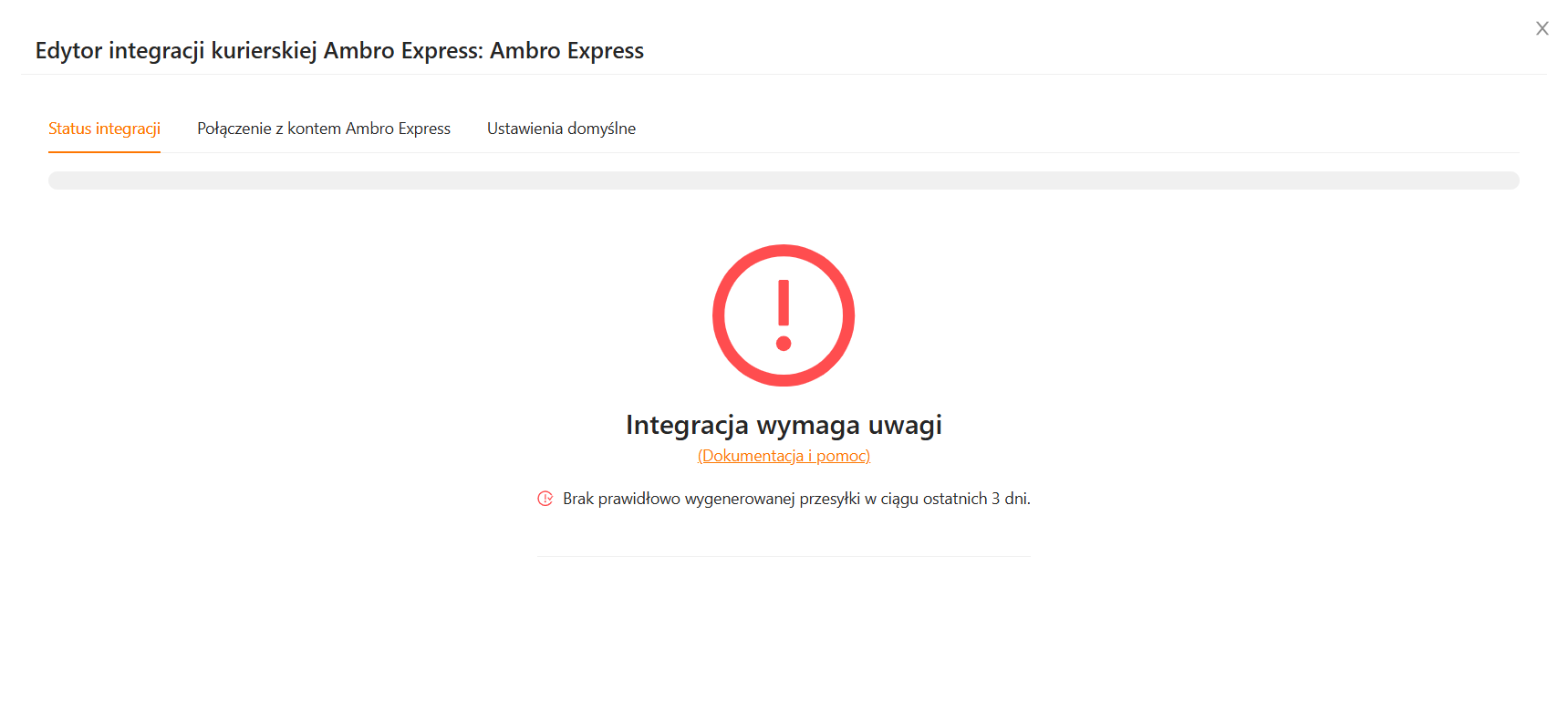The width and height of the screenshot is (1568, 722).
Task: Click the Integracja wymaga uwagi heading
Action: tap(784, 425)
